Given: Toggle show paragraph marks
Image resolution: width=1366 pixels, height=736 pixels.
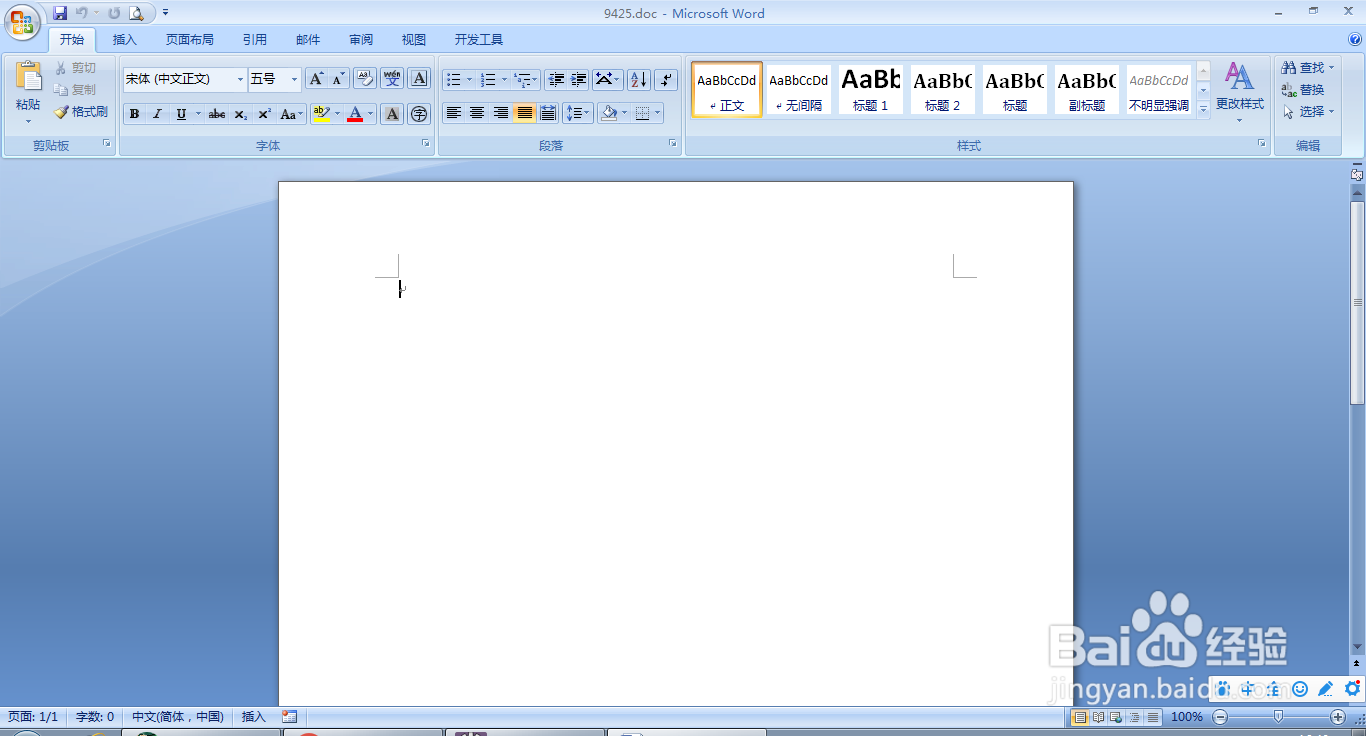Looking at the screenshot, I should pyautogui.click(x=666, y=79).
